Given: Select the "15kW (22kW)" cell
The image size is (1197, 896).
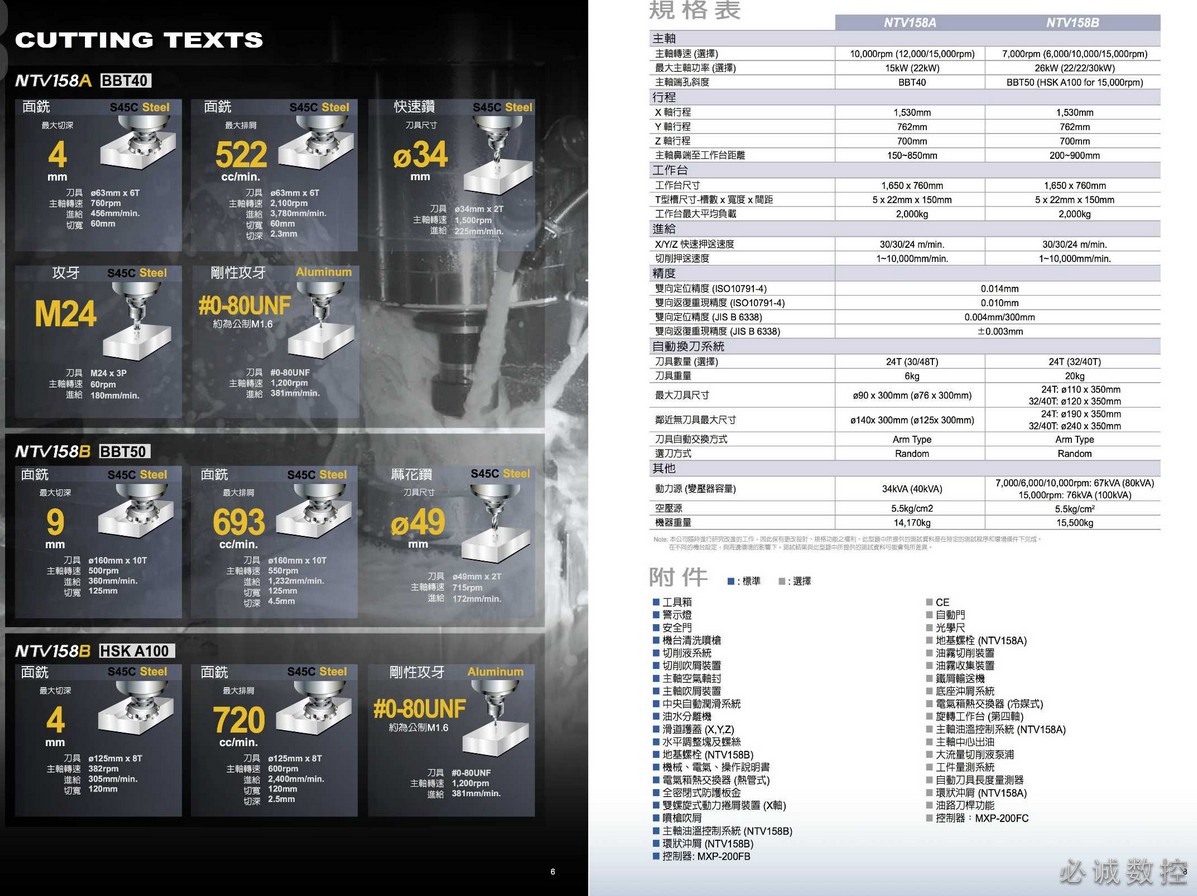Looking at the screenshot, I should click(912, 68).
